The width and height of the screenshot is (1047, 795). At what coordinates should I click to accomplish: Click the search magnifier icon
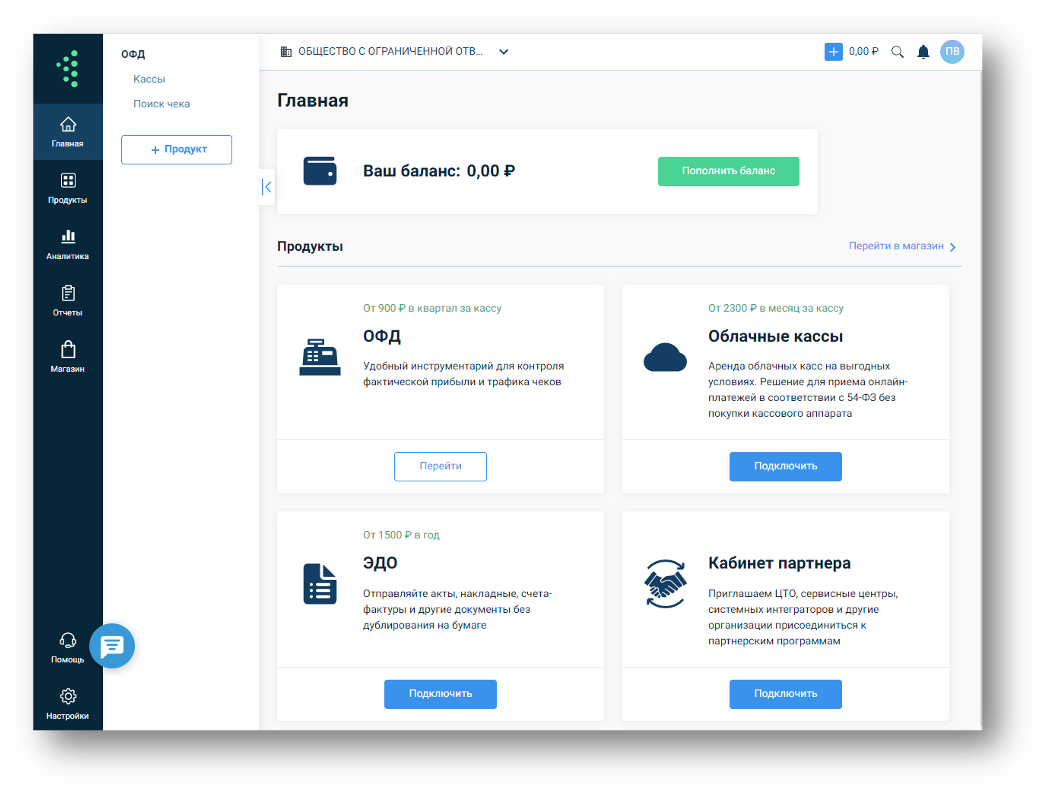(x=897, y=51)
